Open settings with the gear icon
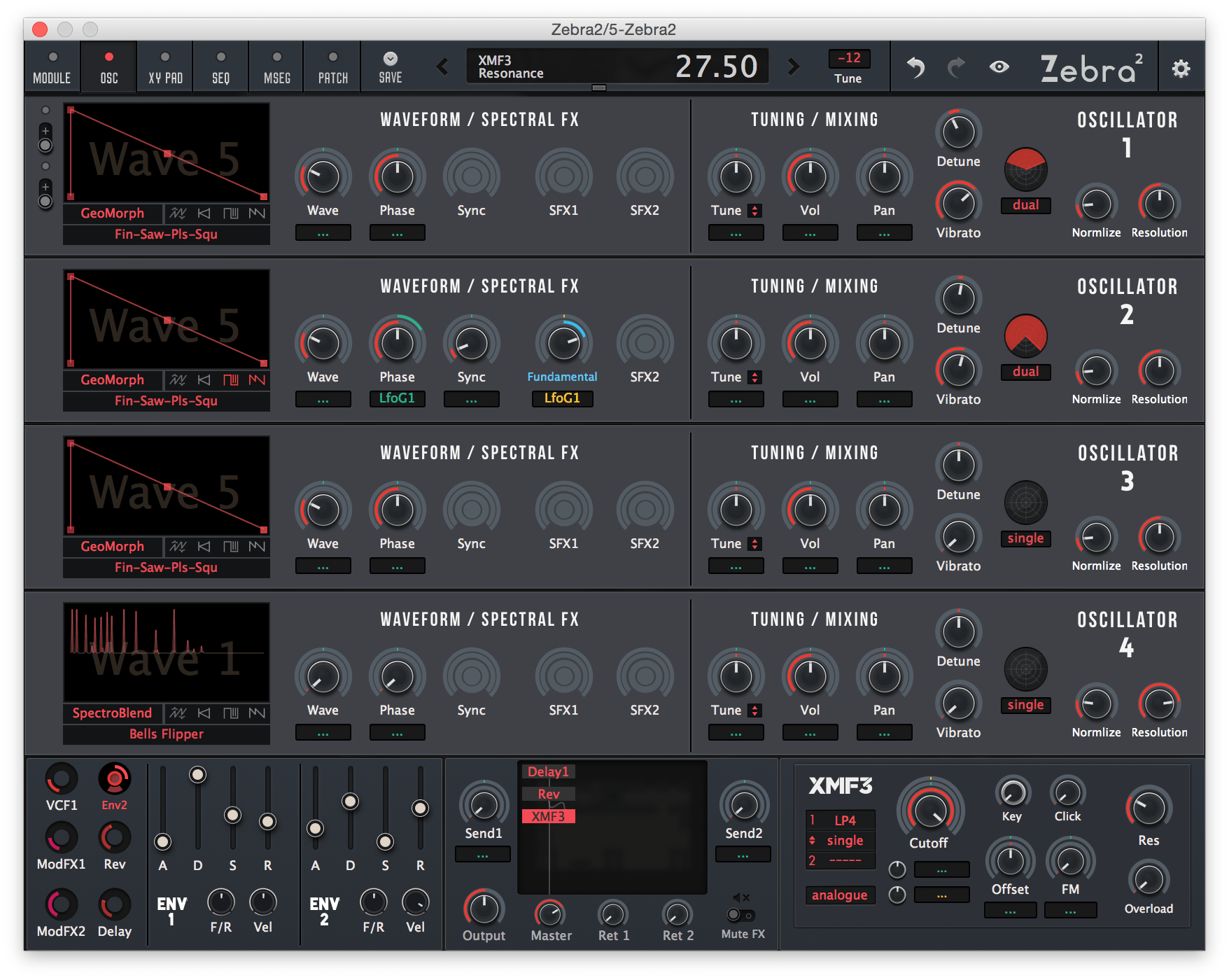 (x=1181, y=68)
